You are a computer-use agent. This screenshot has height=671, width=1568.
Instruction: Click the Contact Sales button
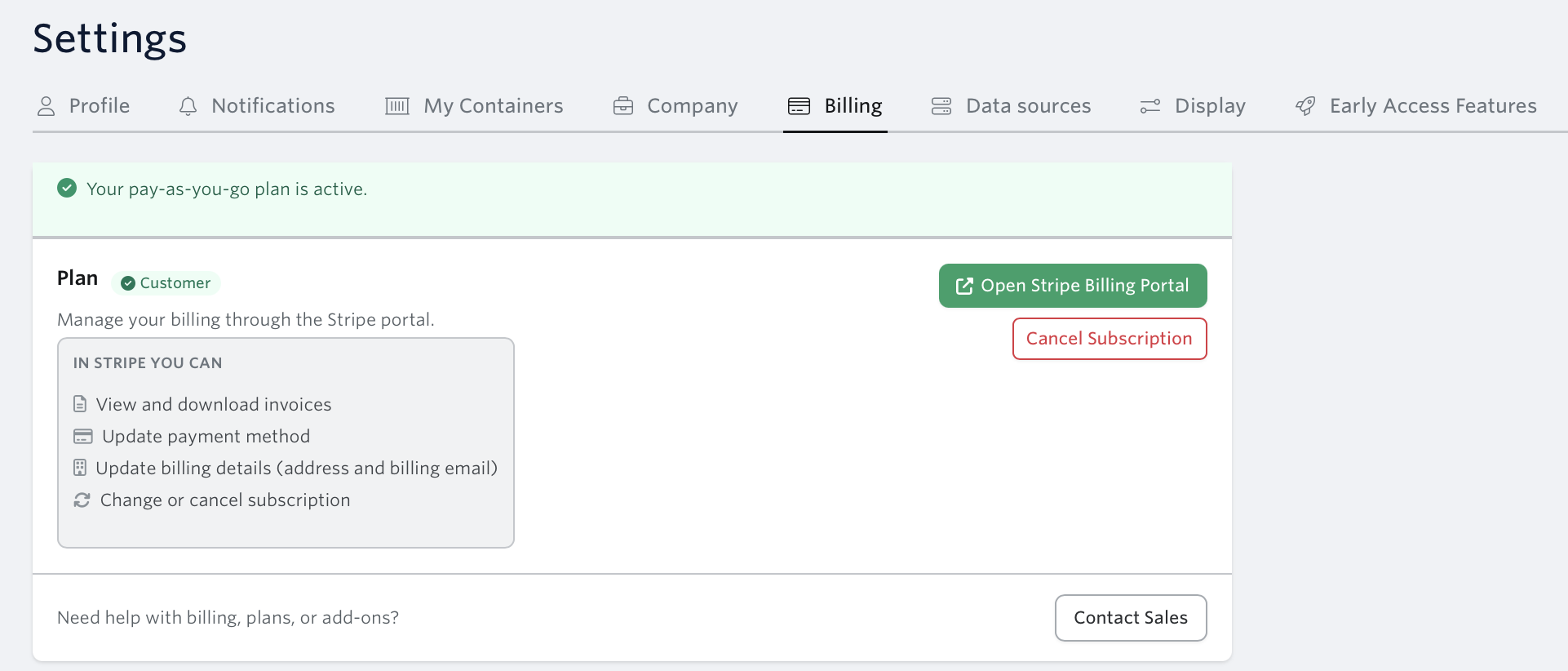coord(1131,618)
